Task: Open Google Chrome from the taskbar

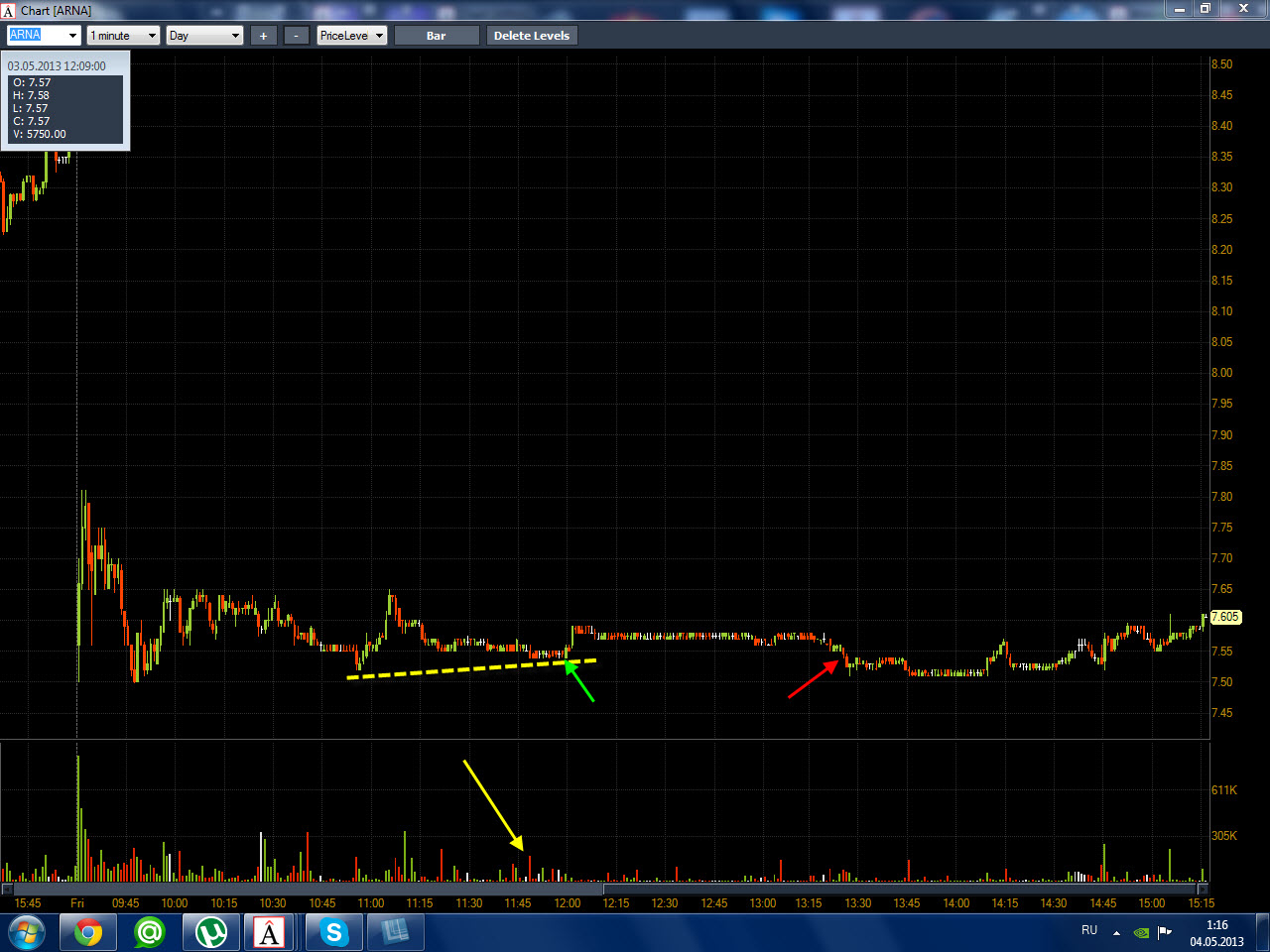Action: (88, 933)
